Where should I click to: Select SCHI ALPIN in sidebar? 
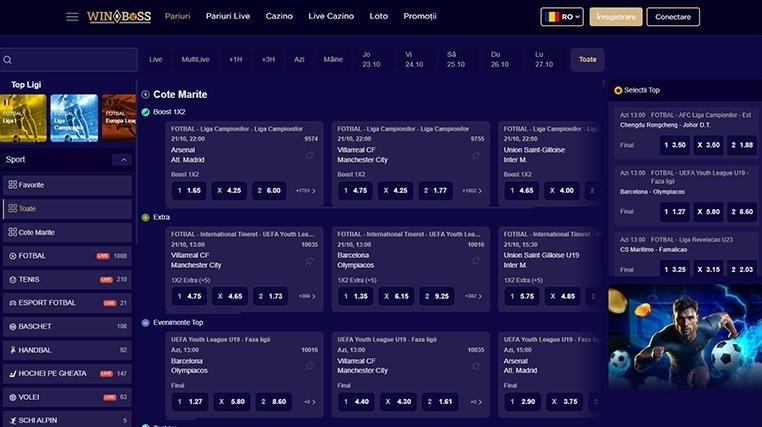pos(67,420)
